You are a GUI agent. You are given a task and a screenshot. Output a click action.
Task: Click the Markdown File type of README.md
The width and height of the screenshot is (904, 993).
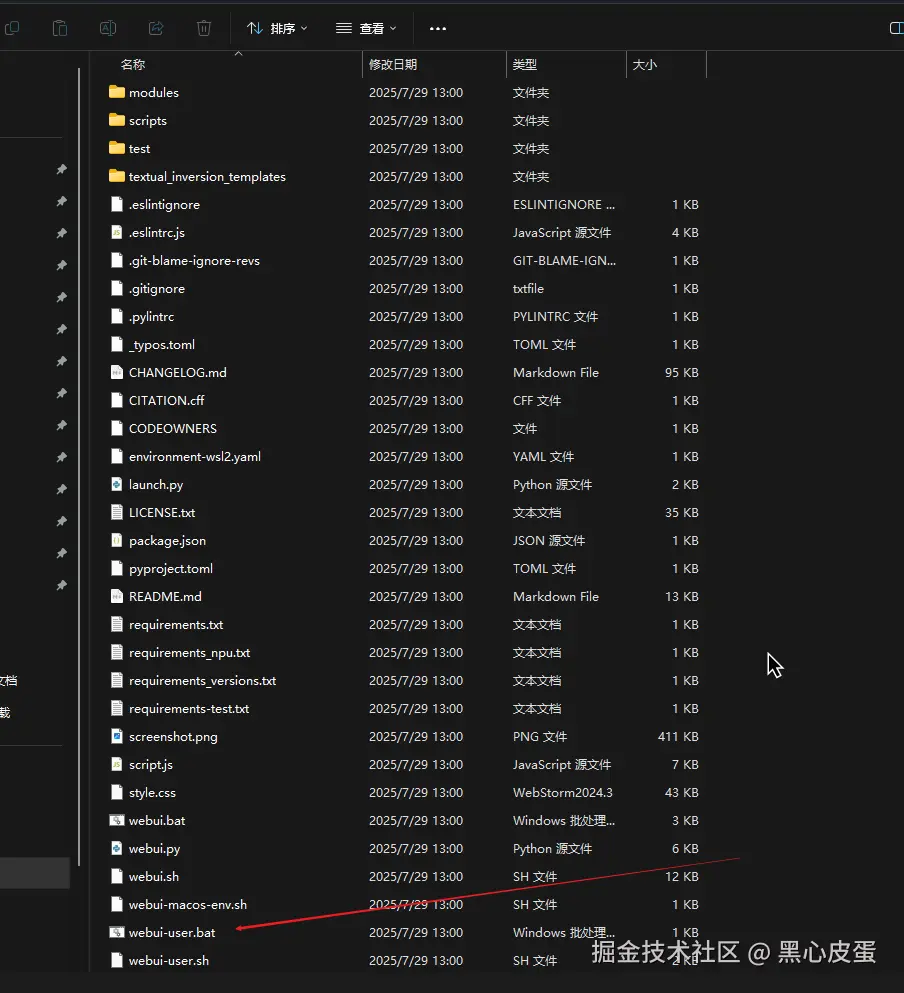pyautogui.click(x=556, y=597)
